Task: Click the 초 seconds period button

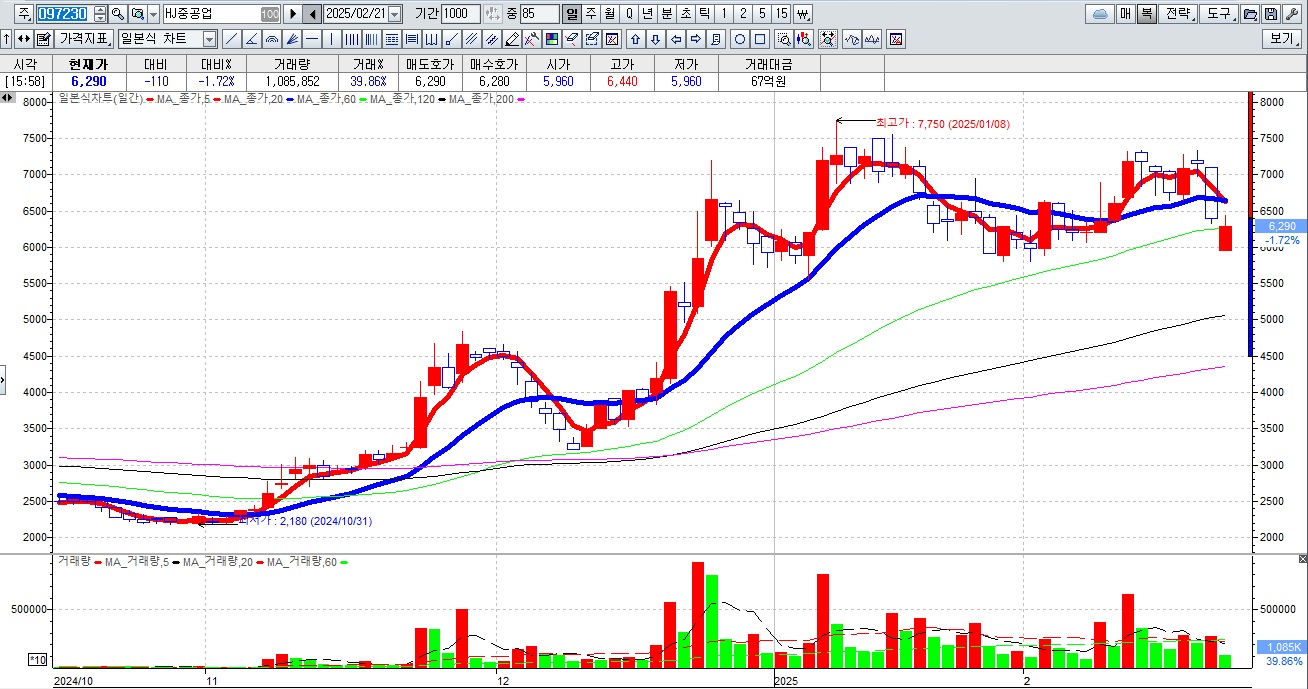Action: coord(686,14)
